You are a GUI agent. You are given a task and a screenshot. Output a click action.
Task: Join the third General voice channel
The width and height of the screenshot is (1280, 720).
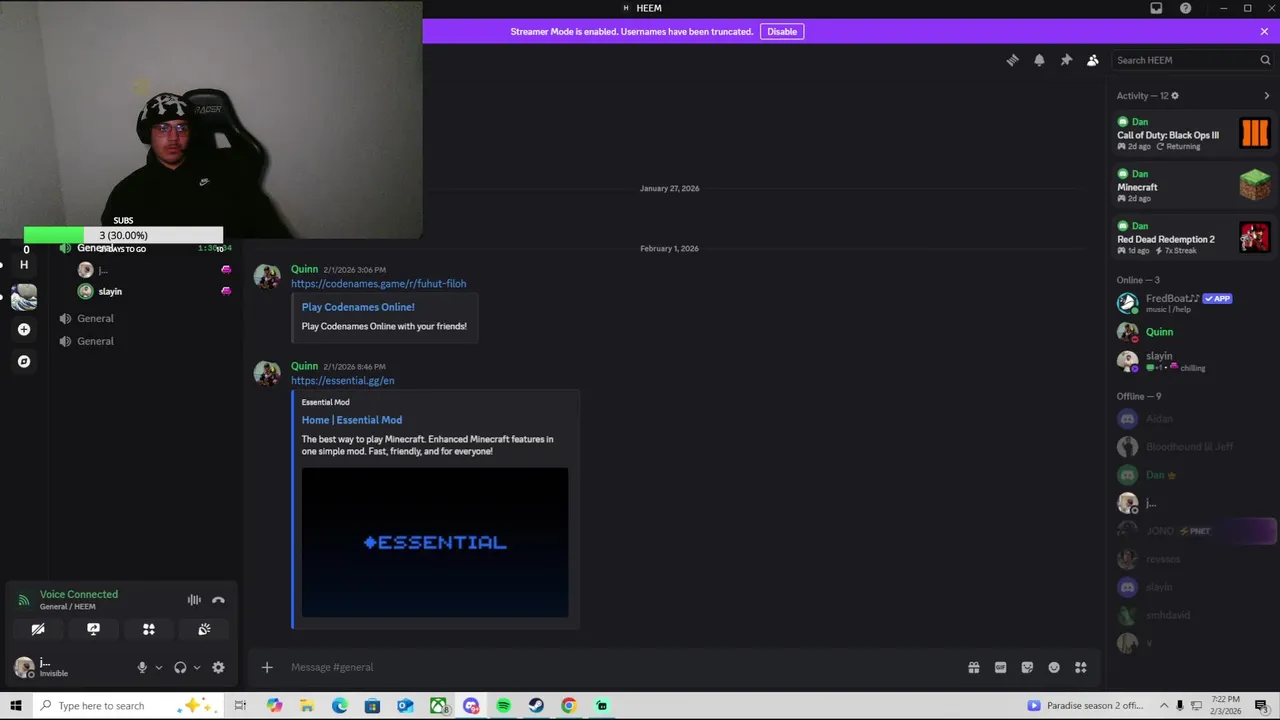[x=95, y=341]
